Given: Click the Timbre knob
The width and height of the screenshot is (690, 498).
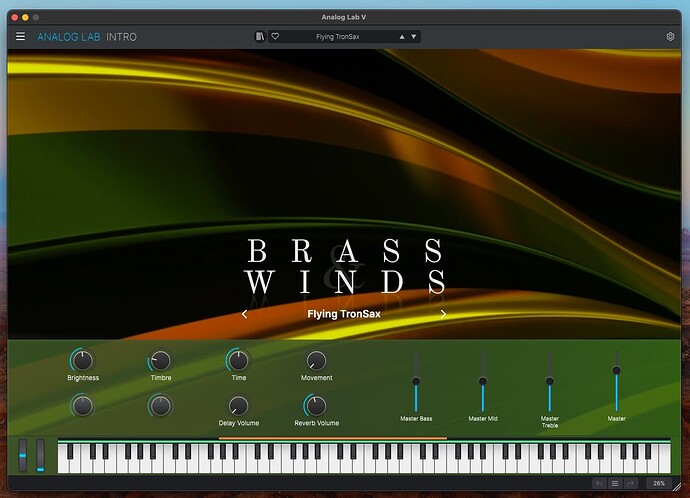Looking at the screenshot, I should (161, 361).
